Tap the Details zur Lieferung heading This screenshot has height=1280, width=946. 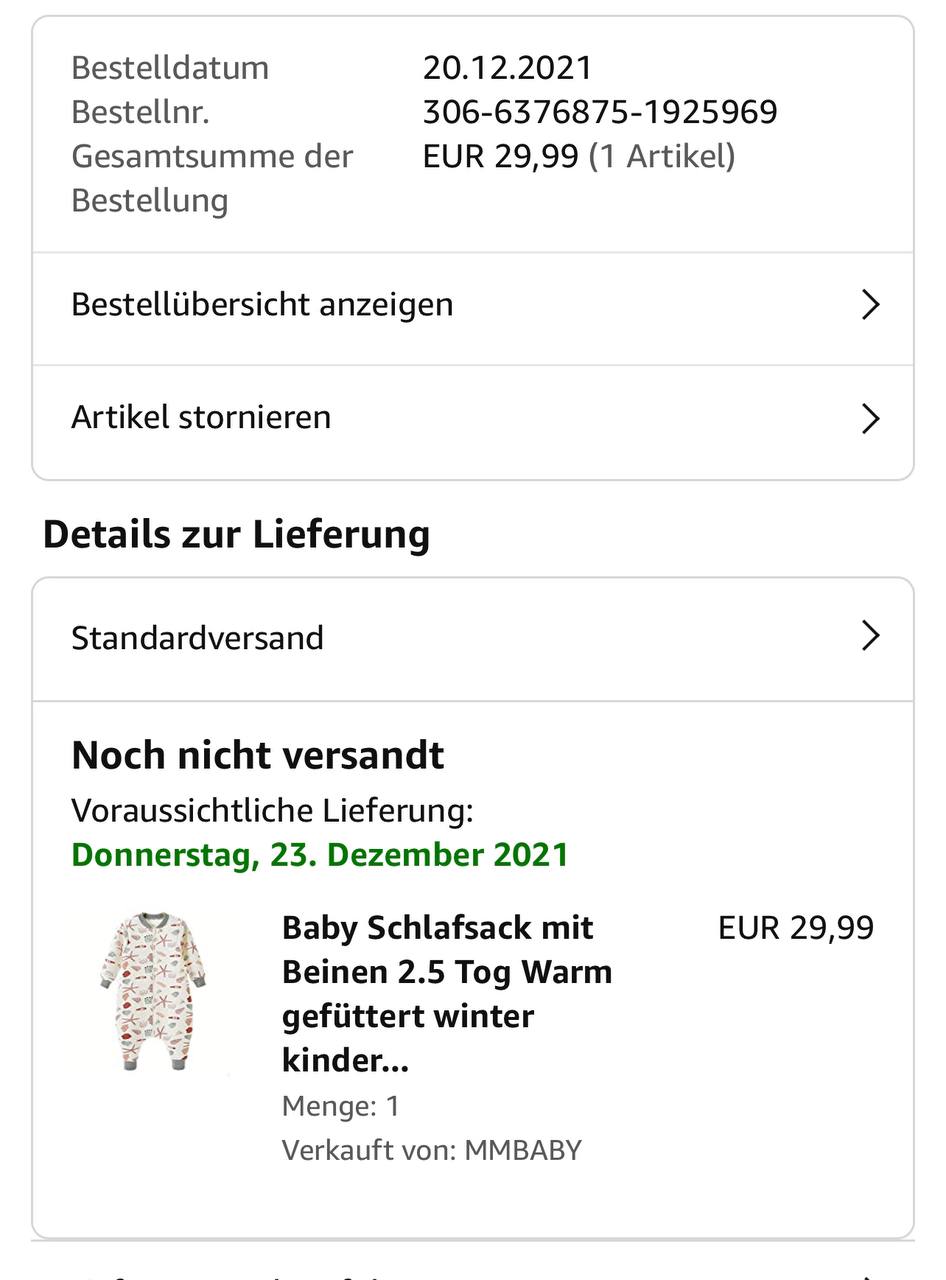click(x=236, y=534)
